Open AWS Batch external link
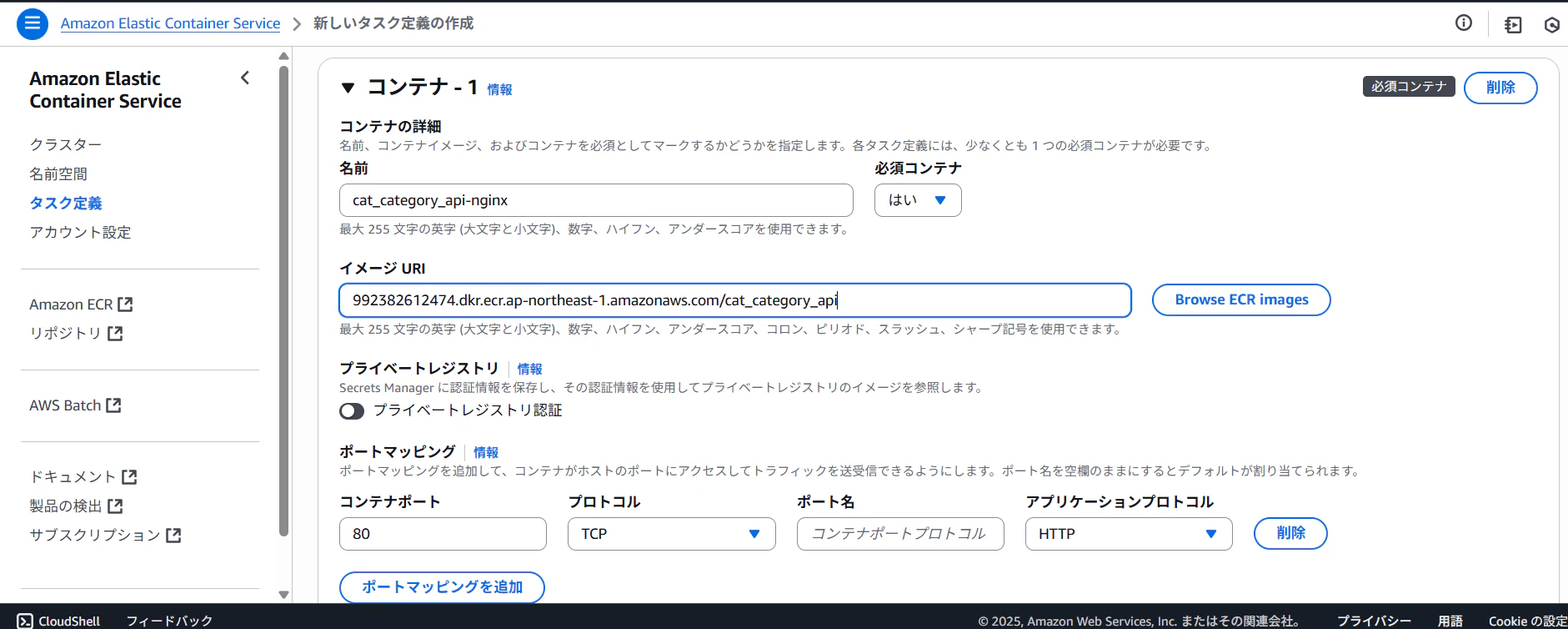 tap(75, 405)
